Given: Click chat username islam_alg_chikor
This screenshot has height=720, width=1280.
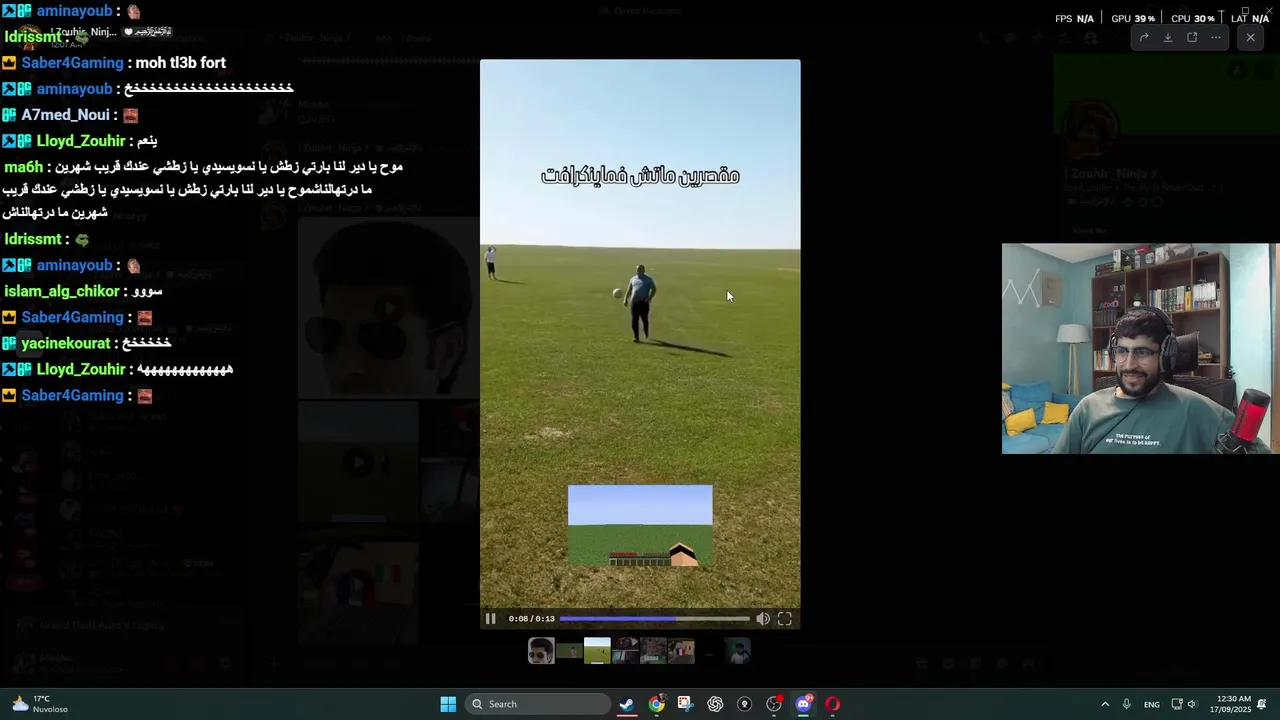Looking at the screenshot, I should coord(62,291).
